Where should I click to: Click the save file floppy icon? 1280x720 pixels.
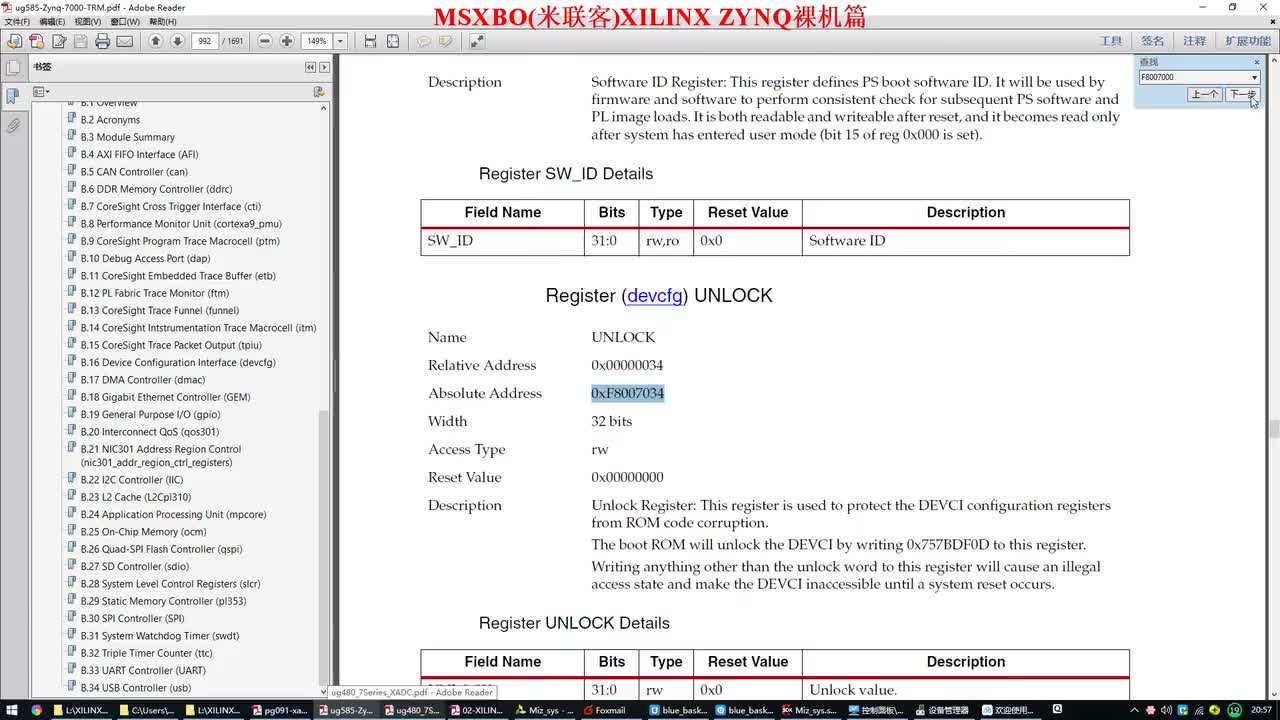coord(80,41)
